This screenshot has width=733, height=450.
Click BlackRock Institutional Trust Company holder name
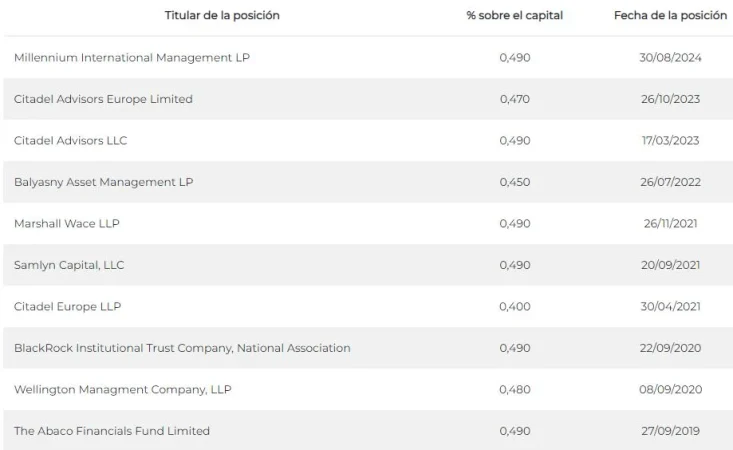pyautogui.click(x=182, y=348)
